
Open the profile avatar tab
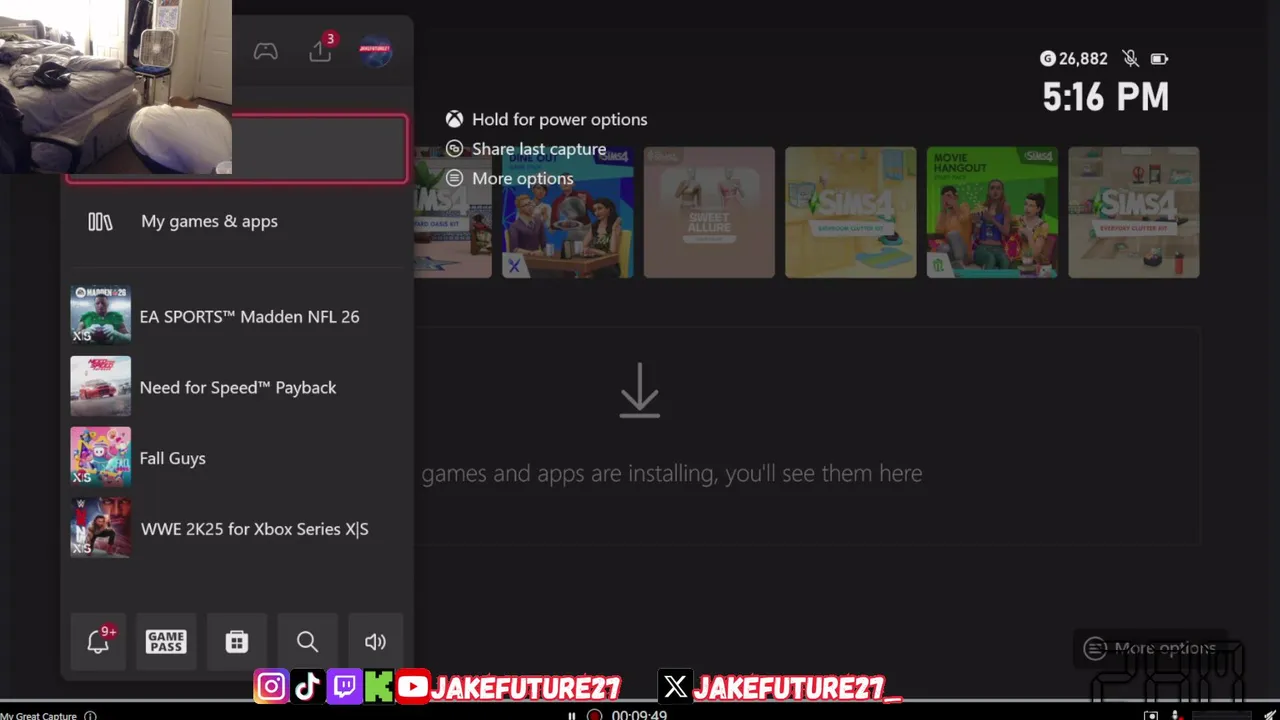click(x=376, y=51)
